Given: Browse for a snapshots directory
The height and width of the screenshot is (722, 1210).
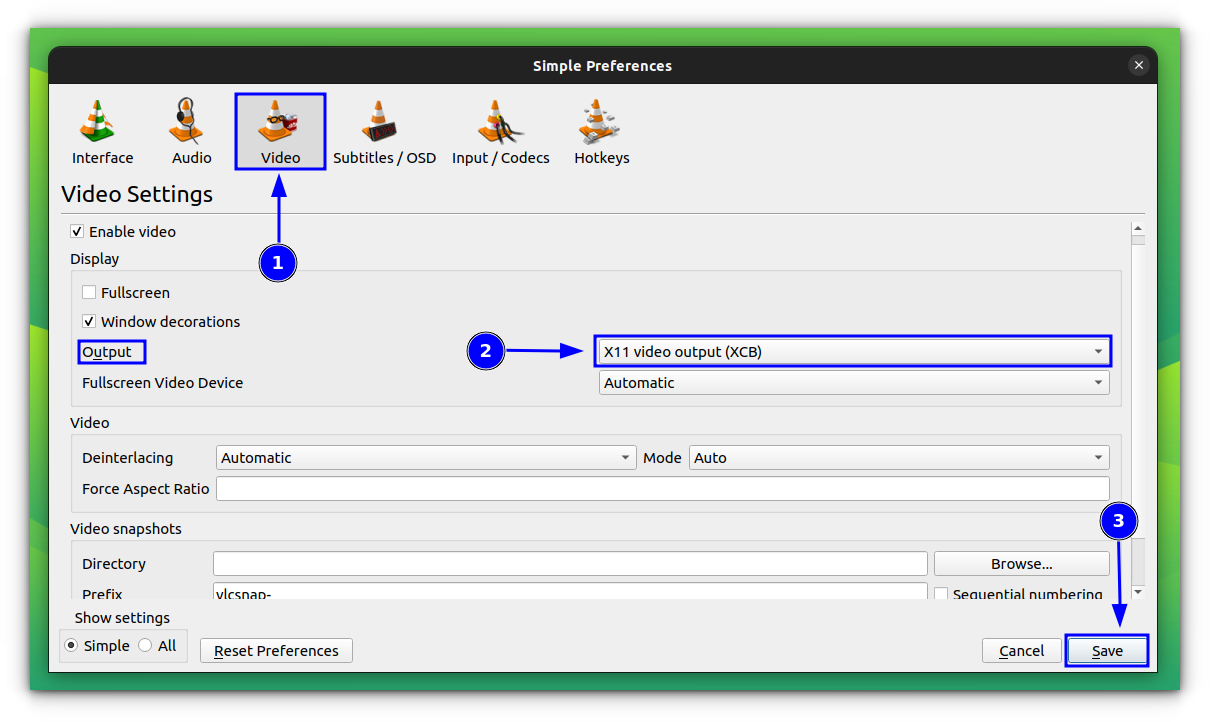Looking at the screenshot, I should [x=1020, y=563].
